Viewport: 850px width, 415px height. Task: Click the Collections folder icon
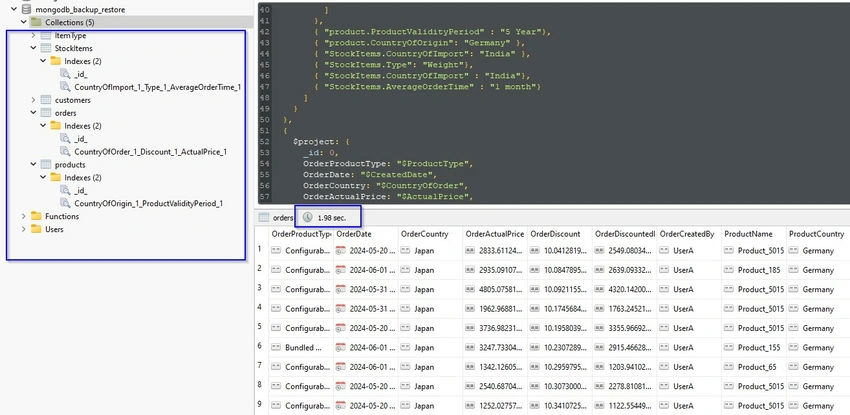click(x=36, y=22)
